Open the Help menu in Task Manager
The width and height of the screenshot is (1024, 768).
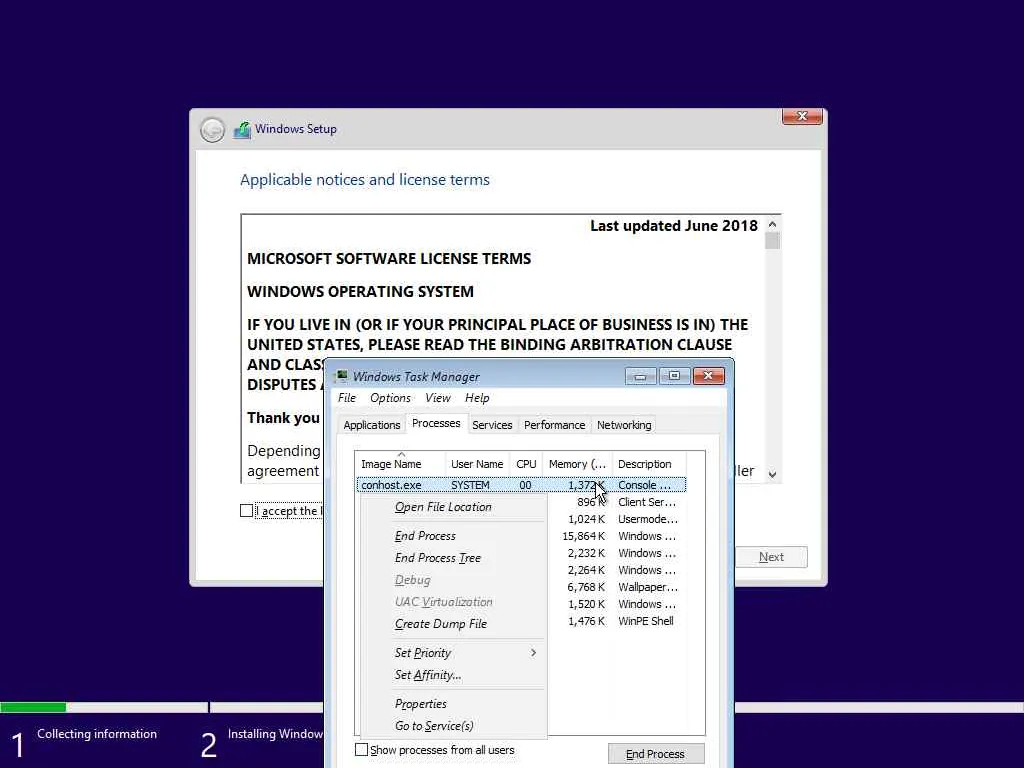click(477, 398)
